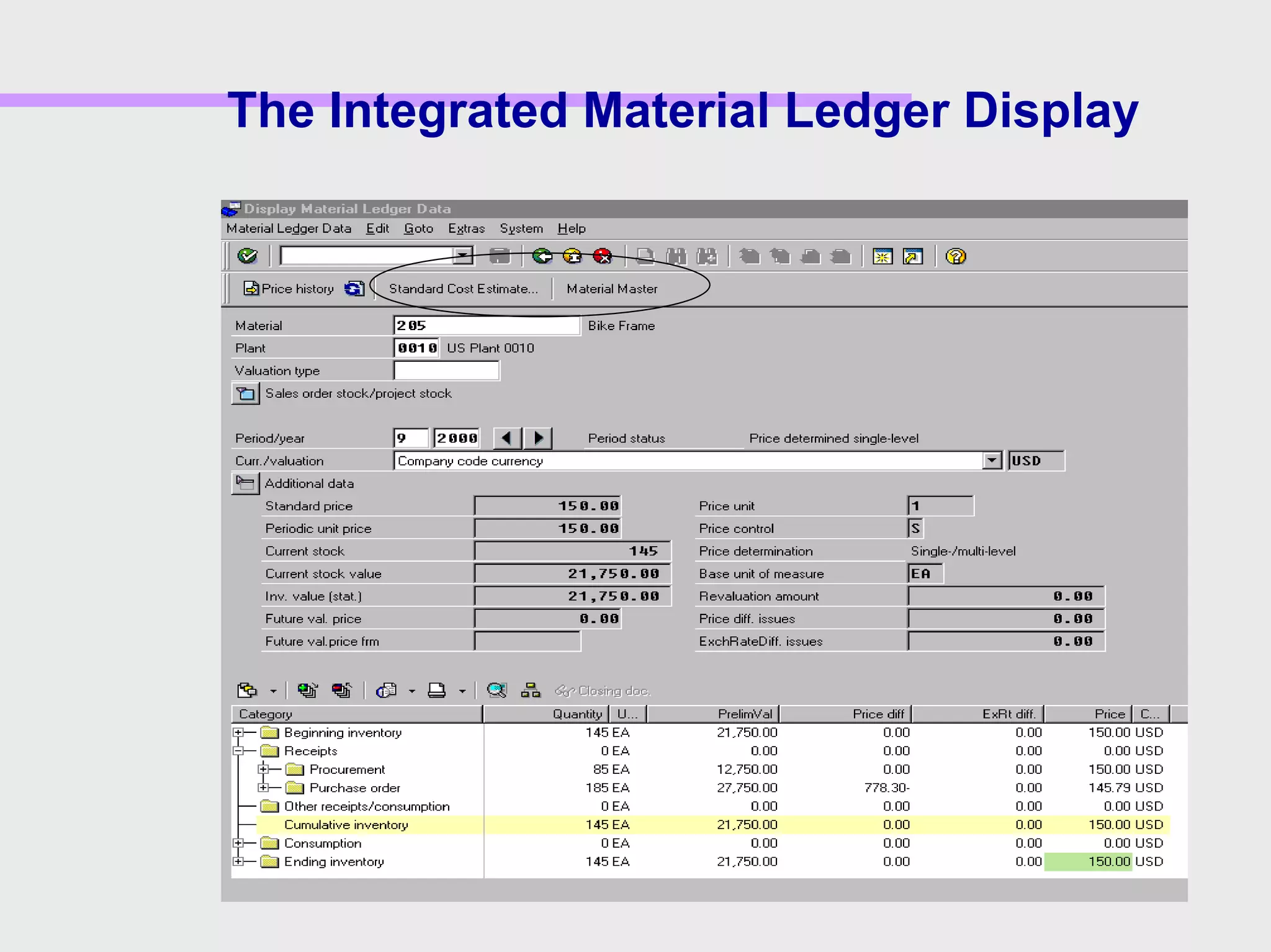Click the Additional data icon button
This screenshot has height=952, width=1271.
245,483
